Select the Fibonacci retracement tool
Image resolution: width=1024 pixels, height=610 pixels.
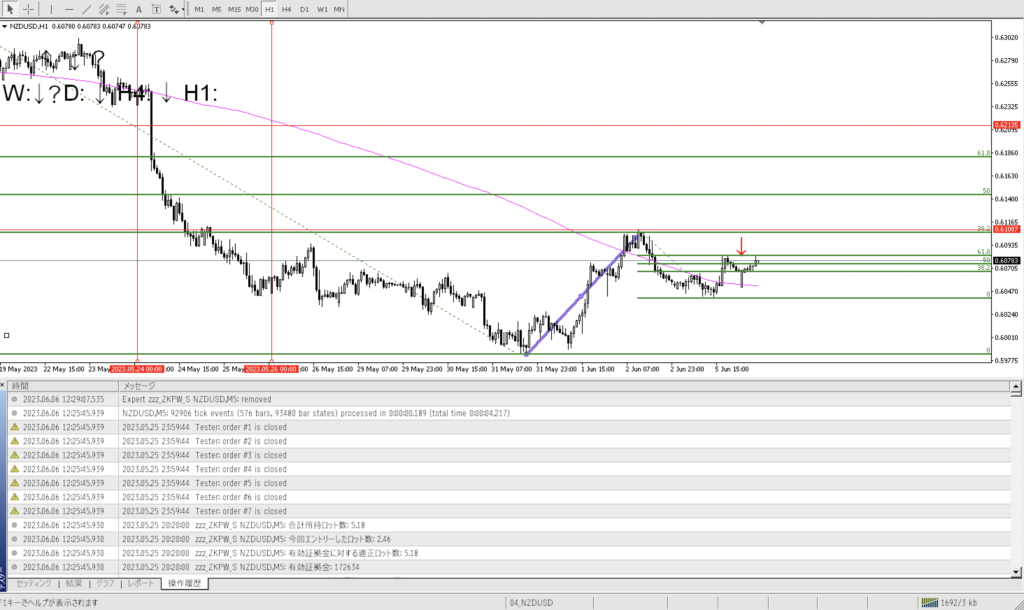tap(120, 9)
